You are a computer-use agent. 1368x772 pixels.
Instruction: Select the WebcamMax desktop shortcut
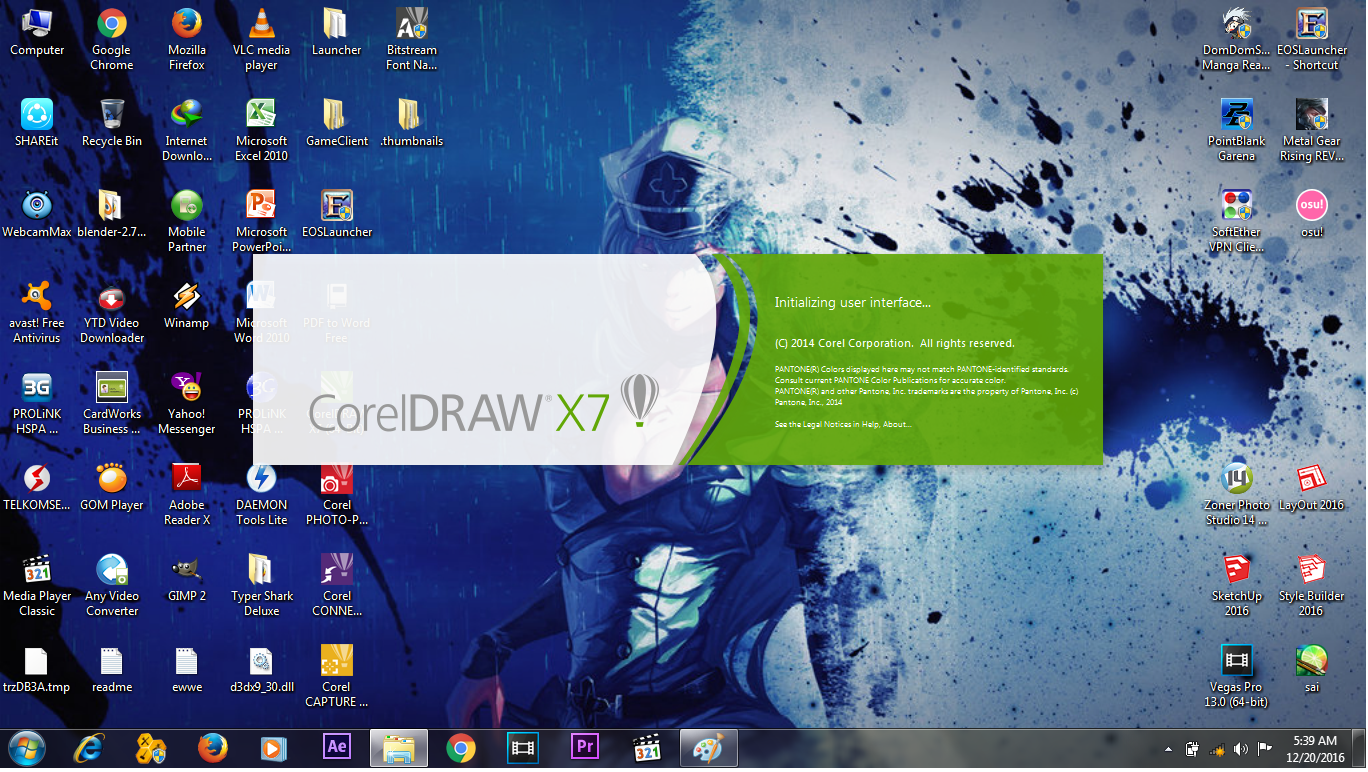pyautogui.click(x=37, y=215)
